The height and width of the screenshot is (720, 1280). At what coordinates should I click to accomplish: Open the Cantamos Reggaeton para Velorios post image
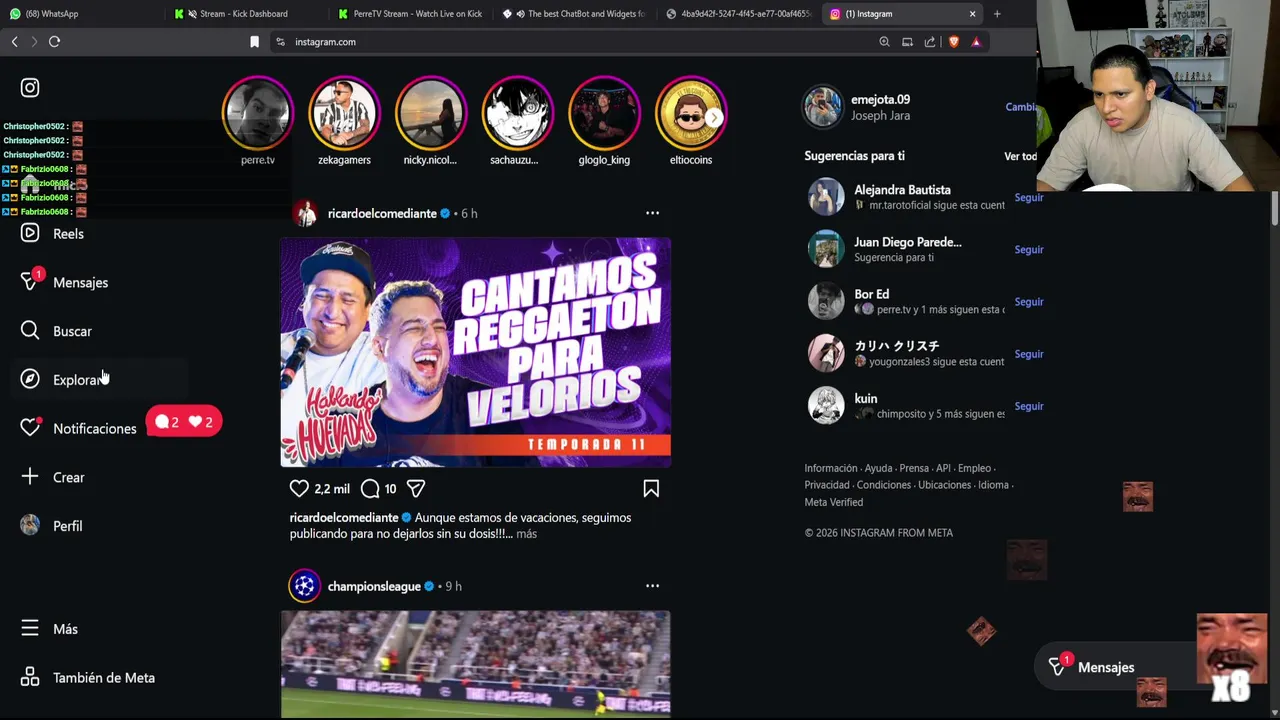click(x=475, y=352)
